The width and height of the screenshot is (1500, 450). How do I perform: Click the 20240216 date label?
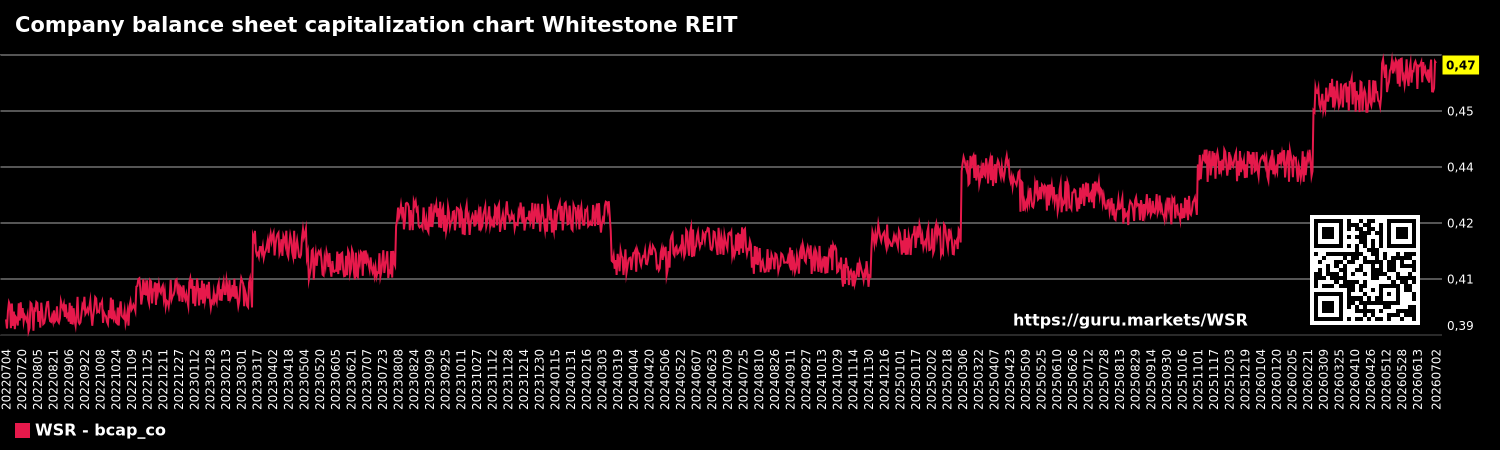pos(587,378)
